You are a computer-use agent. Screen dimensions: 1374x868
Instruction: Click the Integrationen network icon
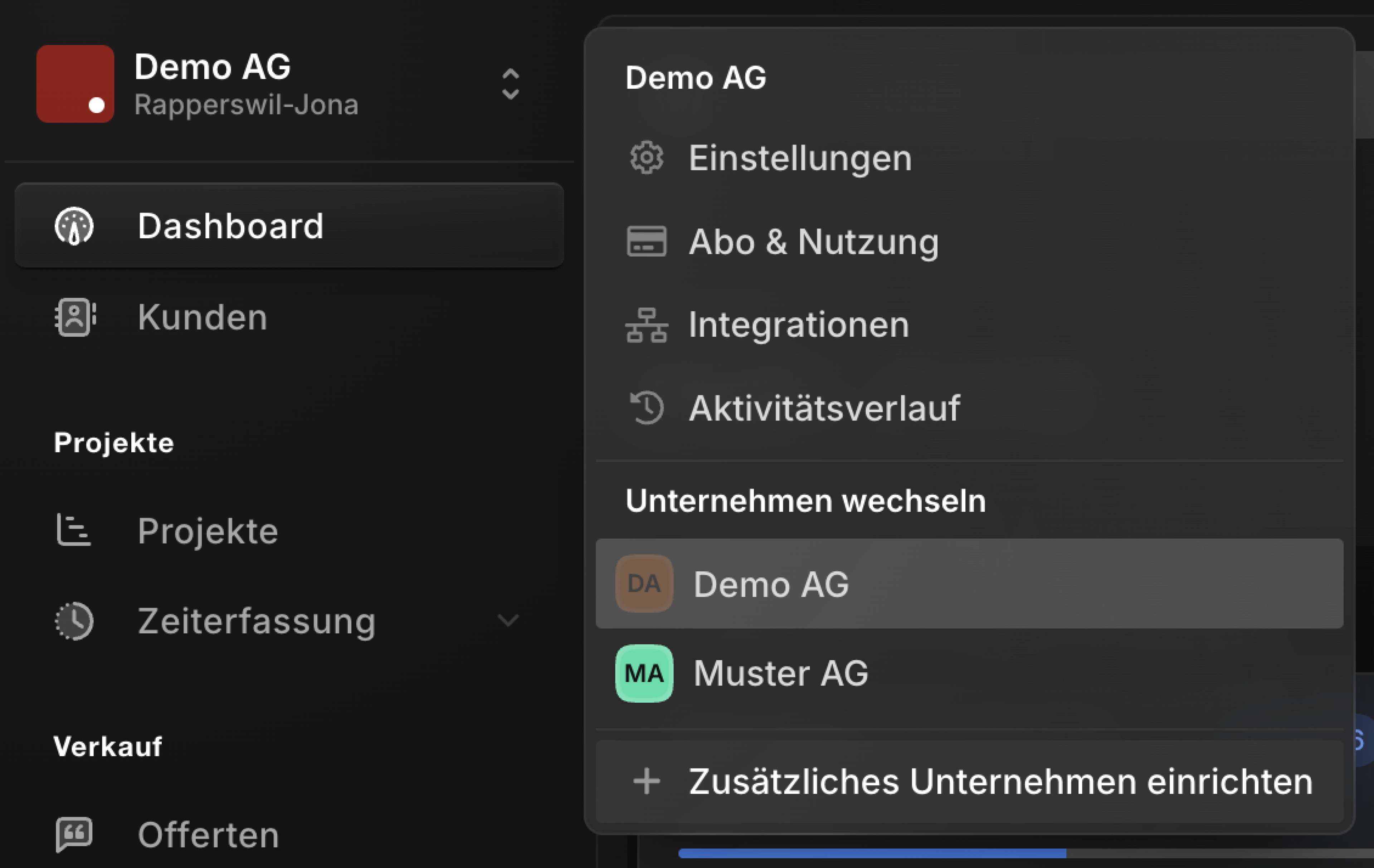[x=647, y=325]
